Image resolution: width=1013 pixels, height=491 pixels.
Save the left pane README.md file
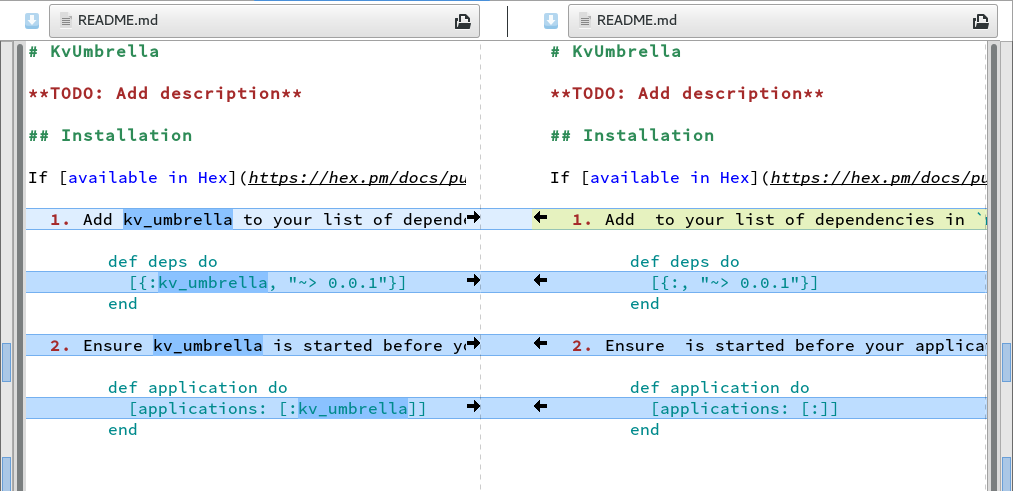tap(32, 21)
